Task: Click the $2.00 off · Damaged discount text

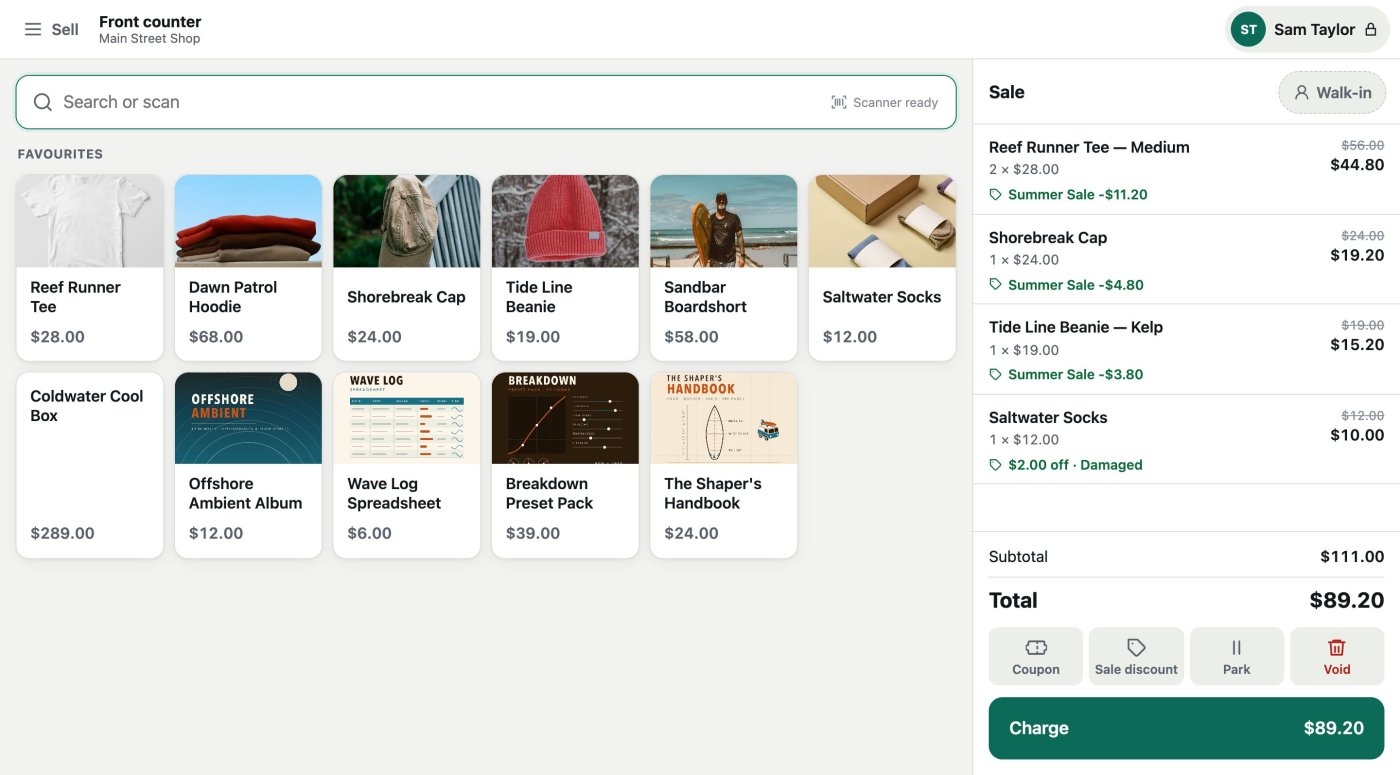Action: click(x=1075, y=465)
